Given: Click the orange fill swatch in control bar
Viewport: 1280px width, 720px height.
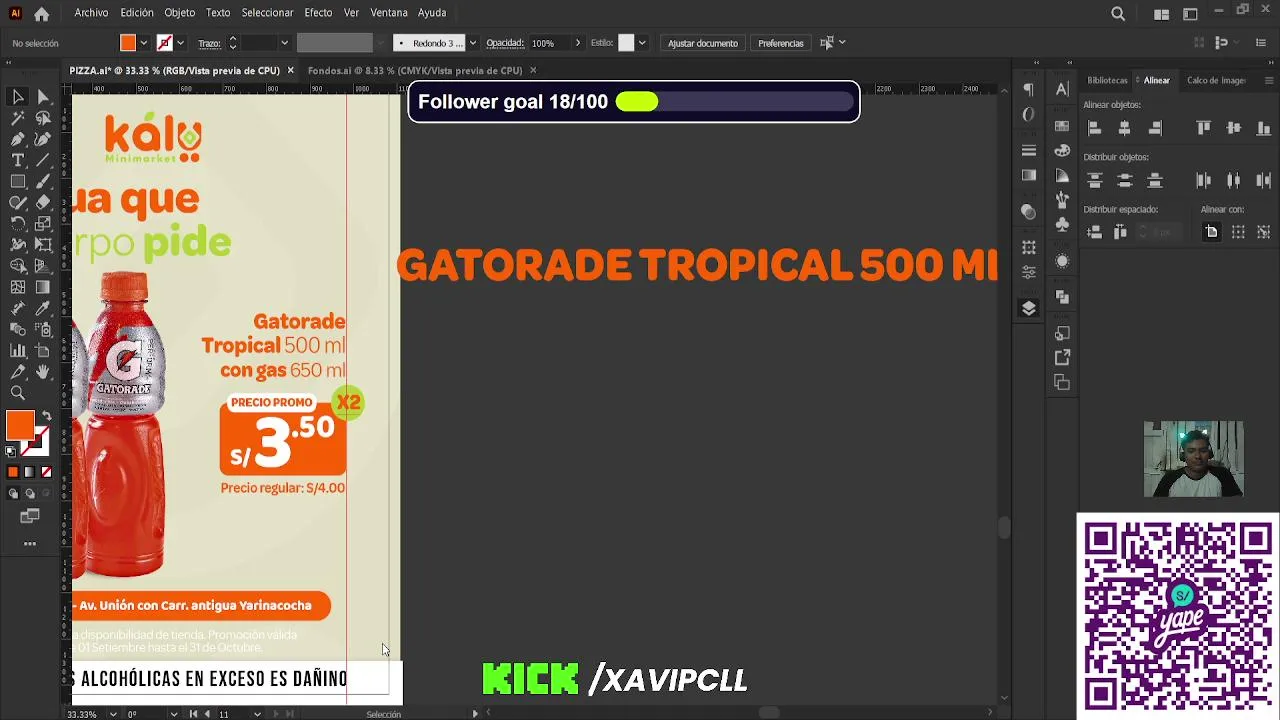Looking at the screenshot, I should [x=128, y=43].
